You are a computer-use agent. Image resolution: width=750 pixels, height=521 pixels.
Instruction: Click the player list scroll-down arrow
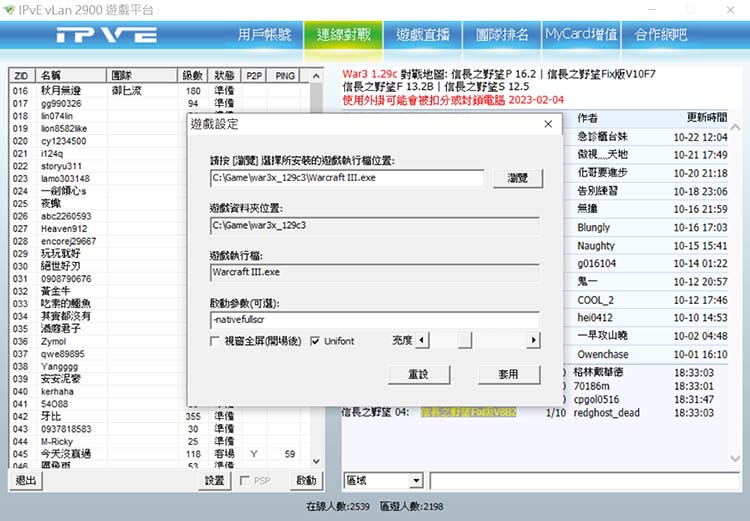tap(316, 461)
